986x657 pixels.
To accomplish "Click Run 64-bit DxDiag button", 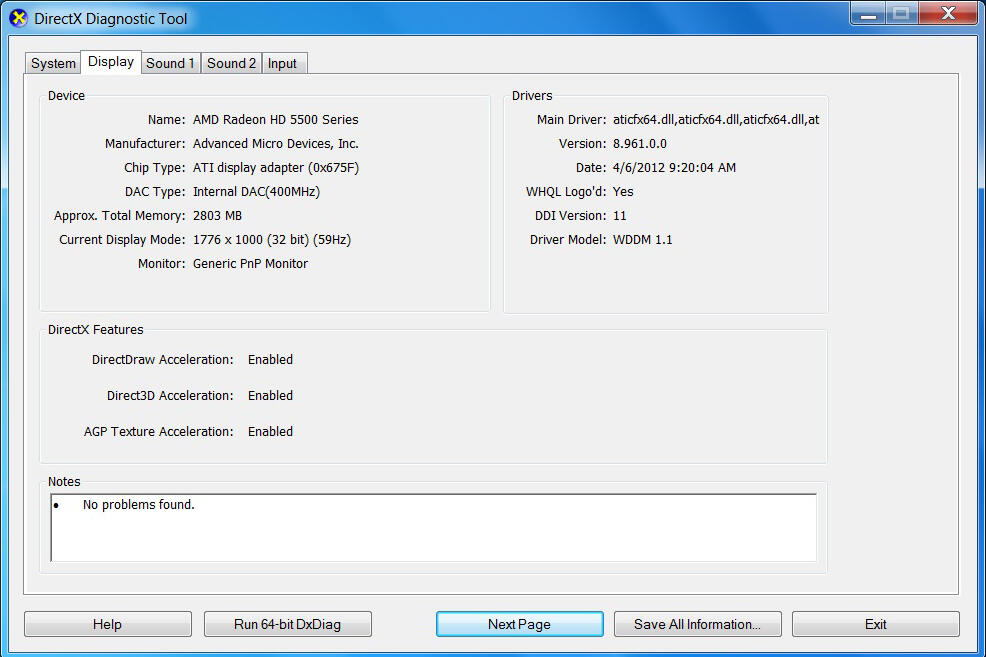I will (x=287, y=624).
